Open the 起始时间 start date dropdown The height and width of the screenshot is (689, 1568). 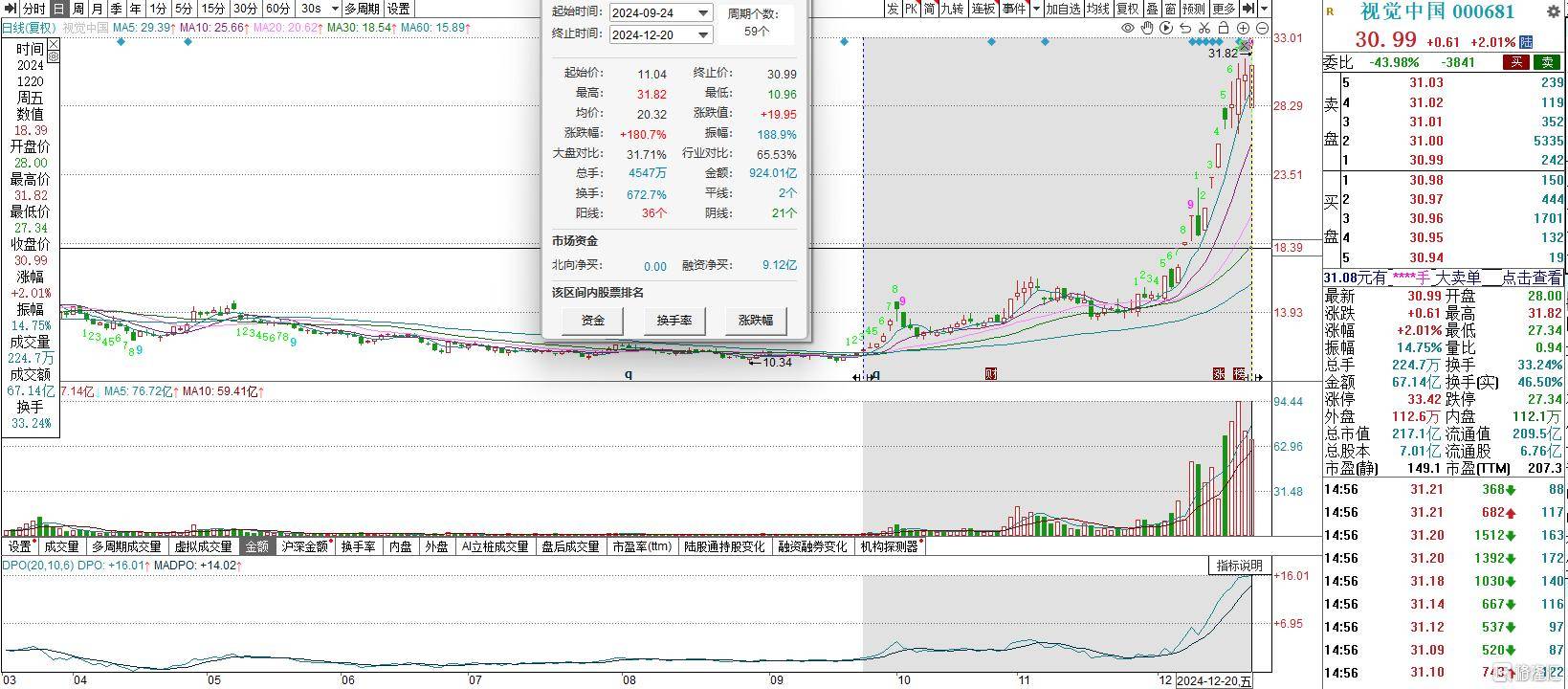pyautogui.click(x=703, y=13)
